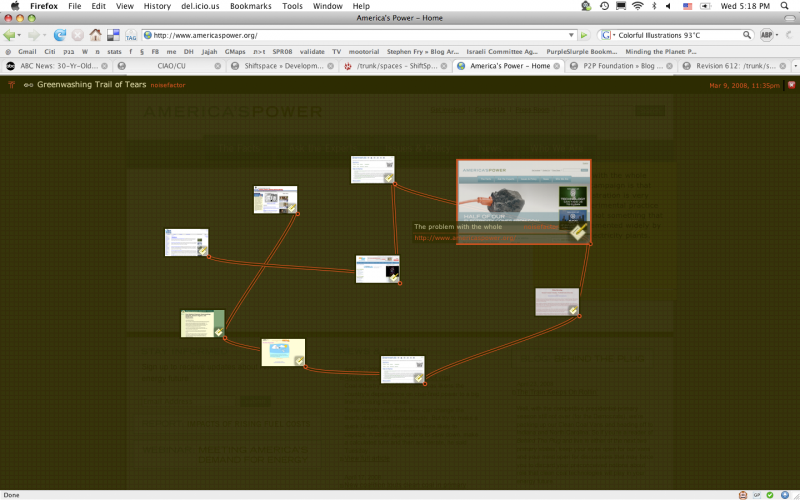Click the Wi-Fi status icon

(637, 6)
